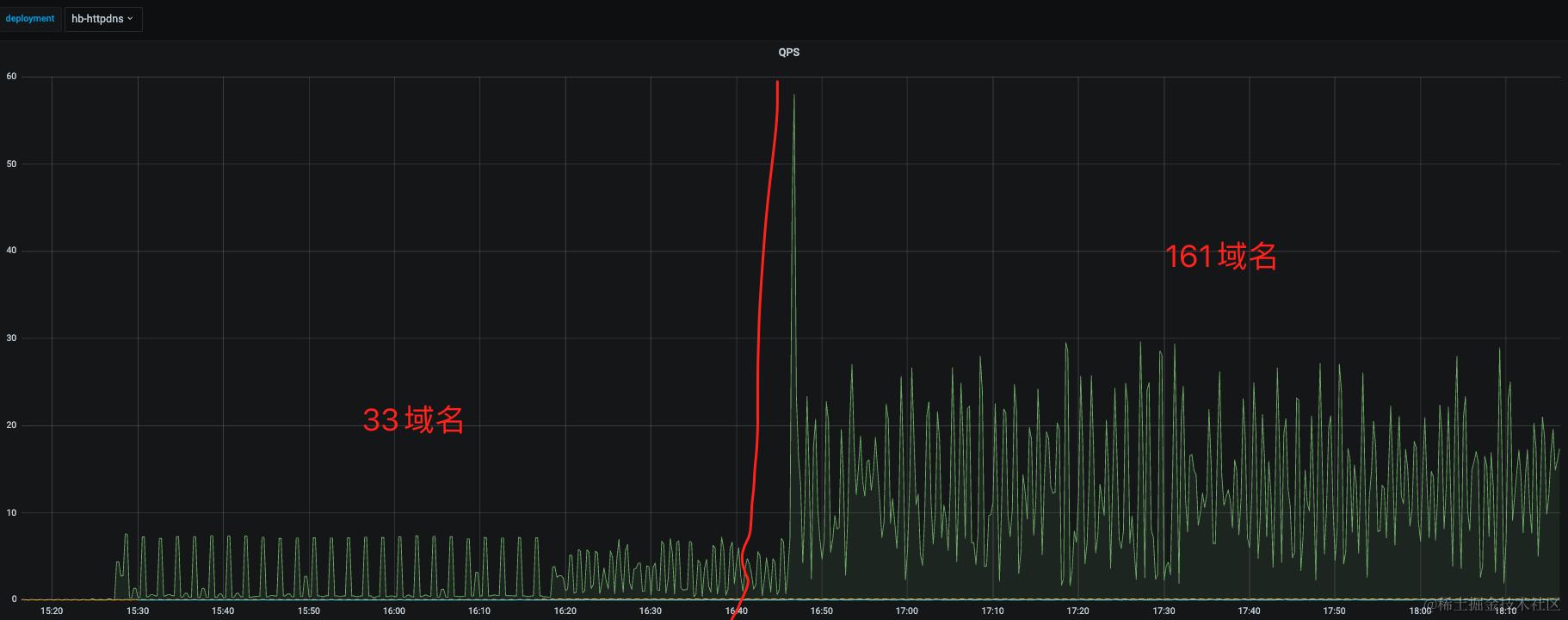The image size is (1568, 620).
Task: Click the 15:30 time axis label
Action: point(138,611)
